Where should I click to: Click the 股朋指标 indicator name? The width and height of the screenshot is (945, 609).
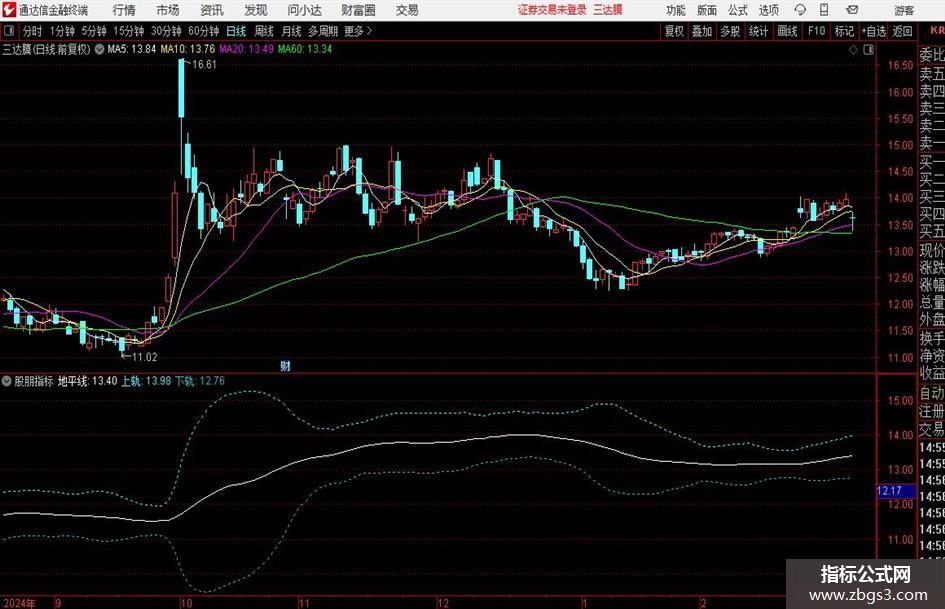tap(34, 381)
